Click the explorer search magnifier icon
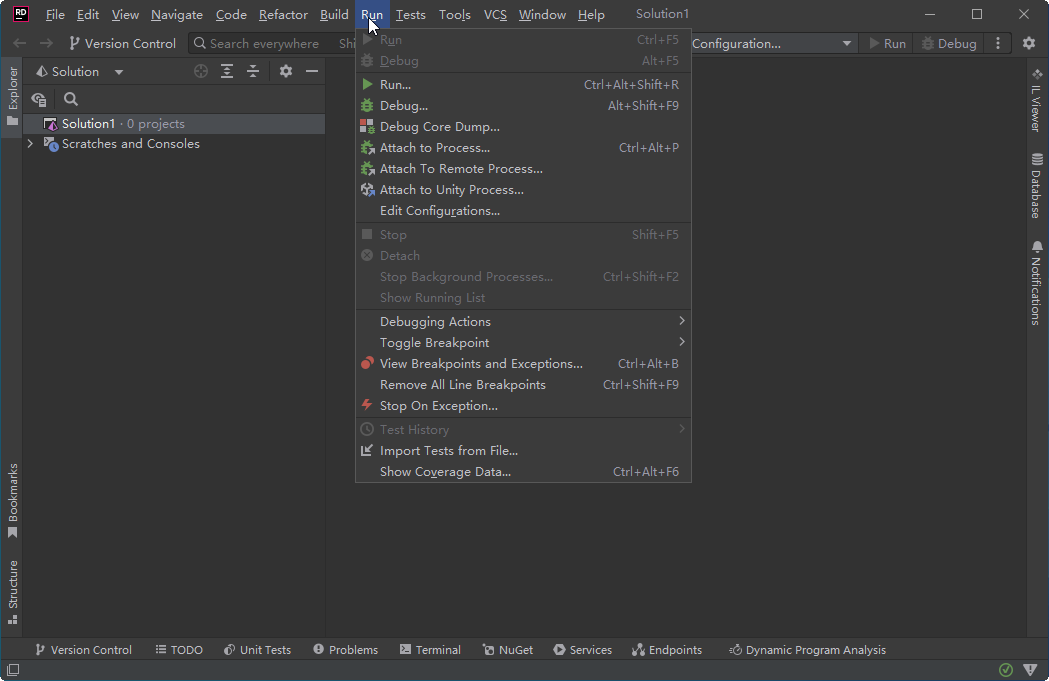 pos(70,100)
